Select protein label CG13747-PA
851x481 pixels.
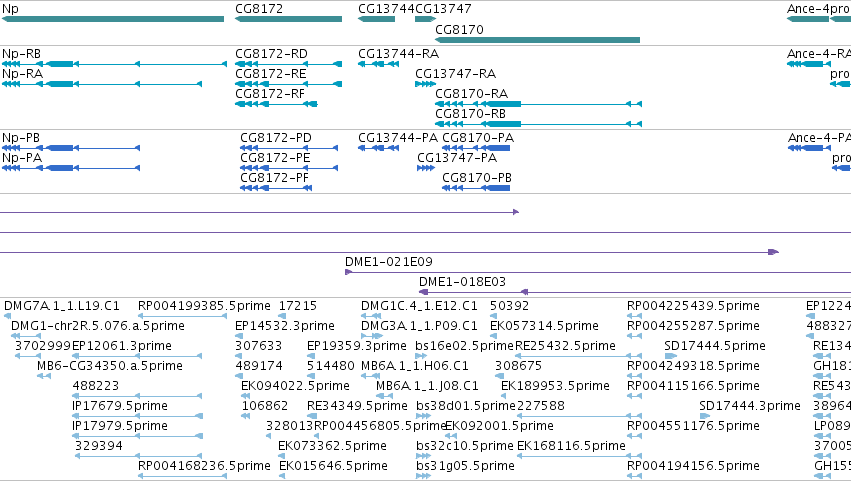pos(457,158)
